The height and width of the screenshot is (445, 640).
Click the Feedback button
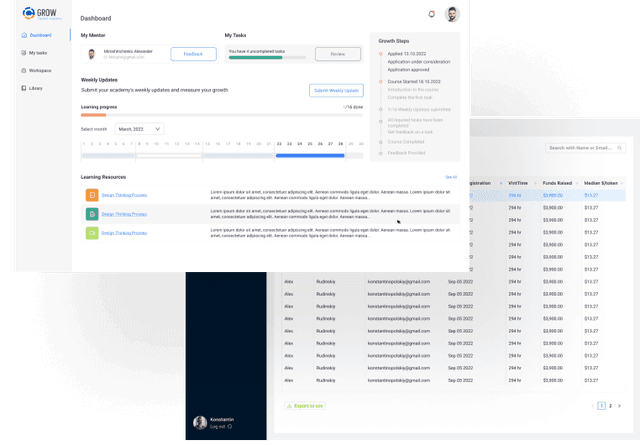click(193, 54)
